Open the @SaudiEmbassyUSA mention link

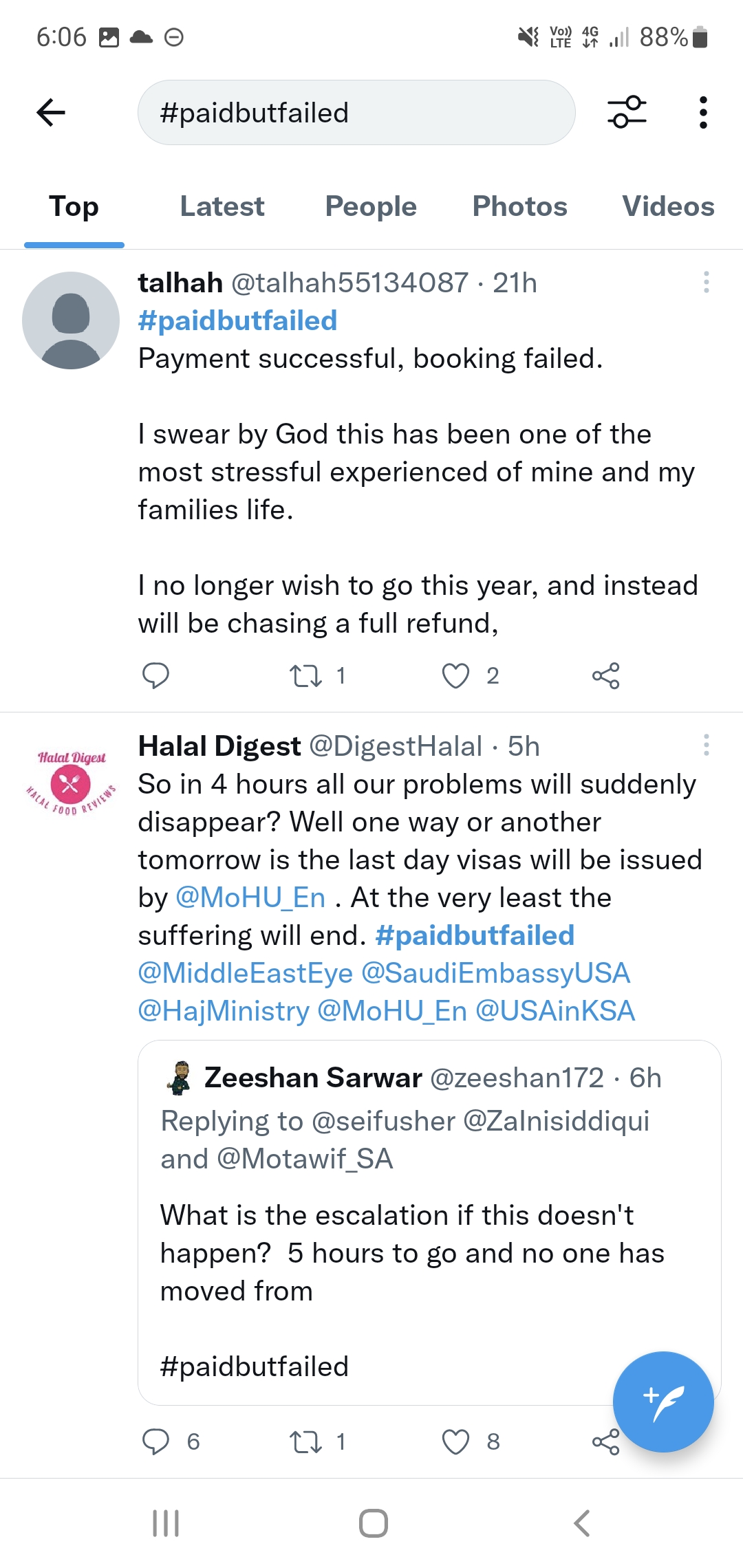pyautogui.click(x=495, y=973)
